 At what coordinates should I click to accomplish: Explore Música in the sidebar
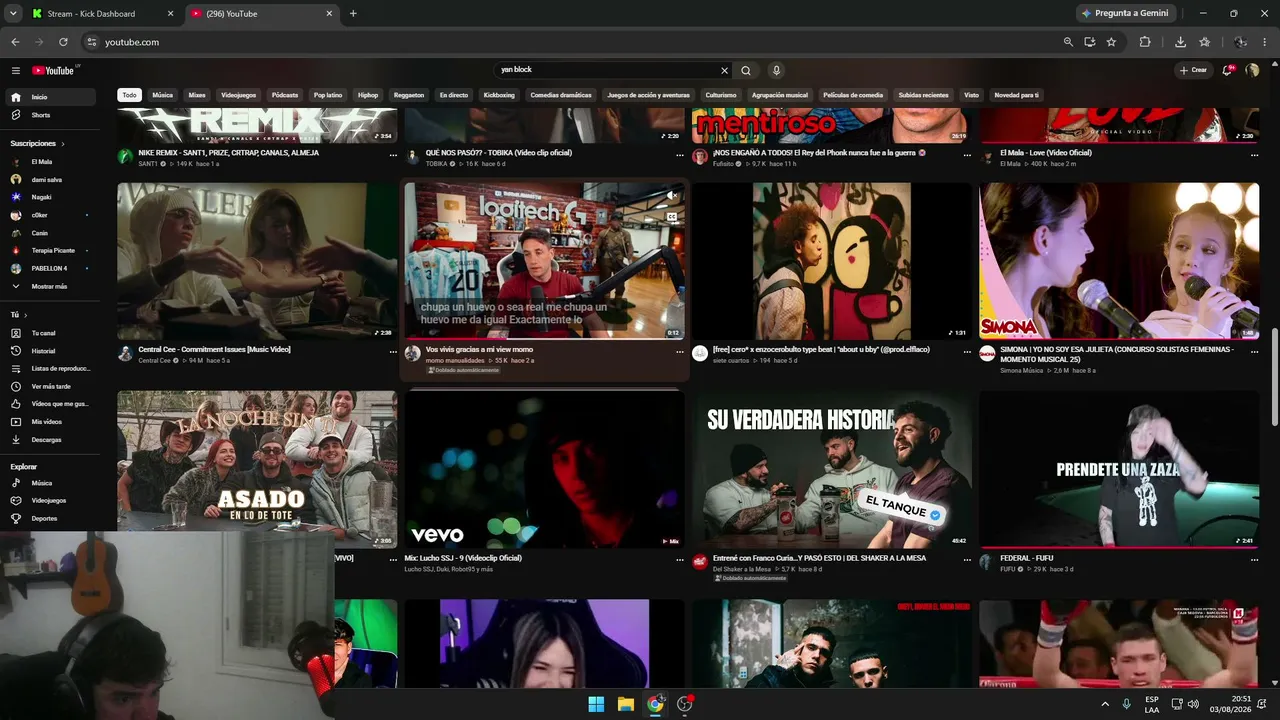click(48, 483)
